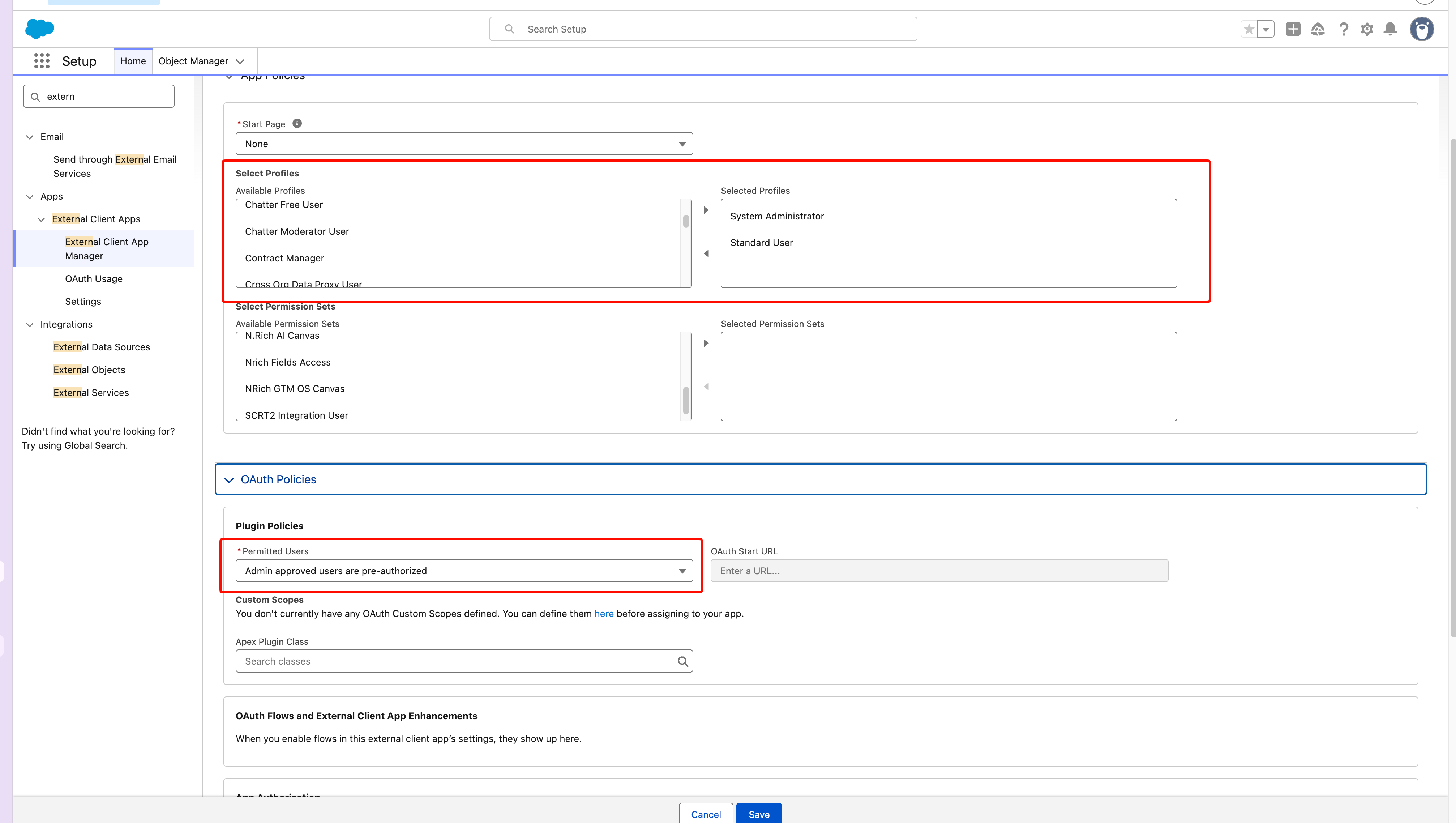
Task: Open the App Launcher grid icon
Action: click(42, 61)
